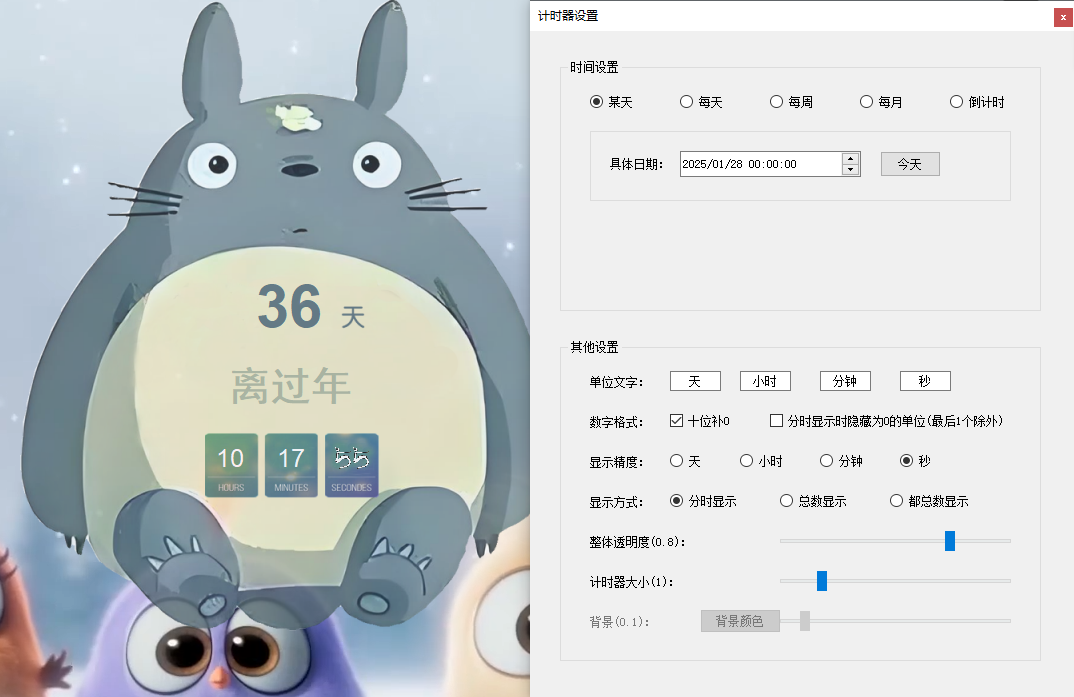This screenshot has height=697, width=1074.
Task: Click the SECONDES tile on the widget
Action: coord(351,465)
